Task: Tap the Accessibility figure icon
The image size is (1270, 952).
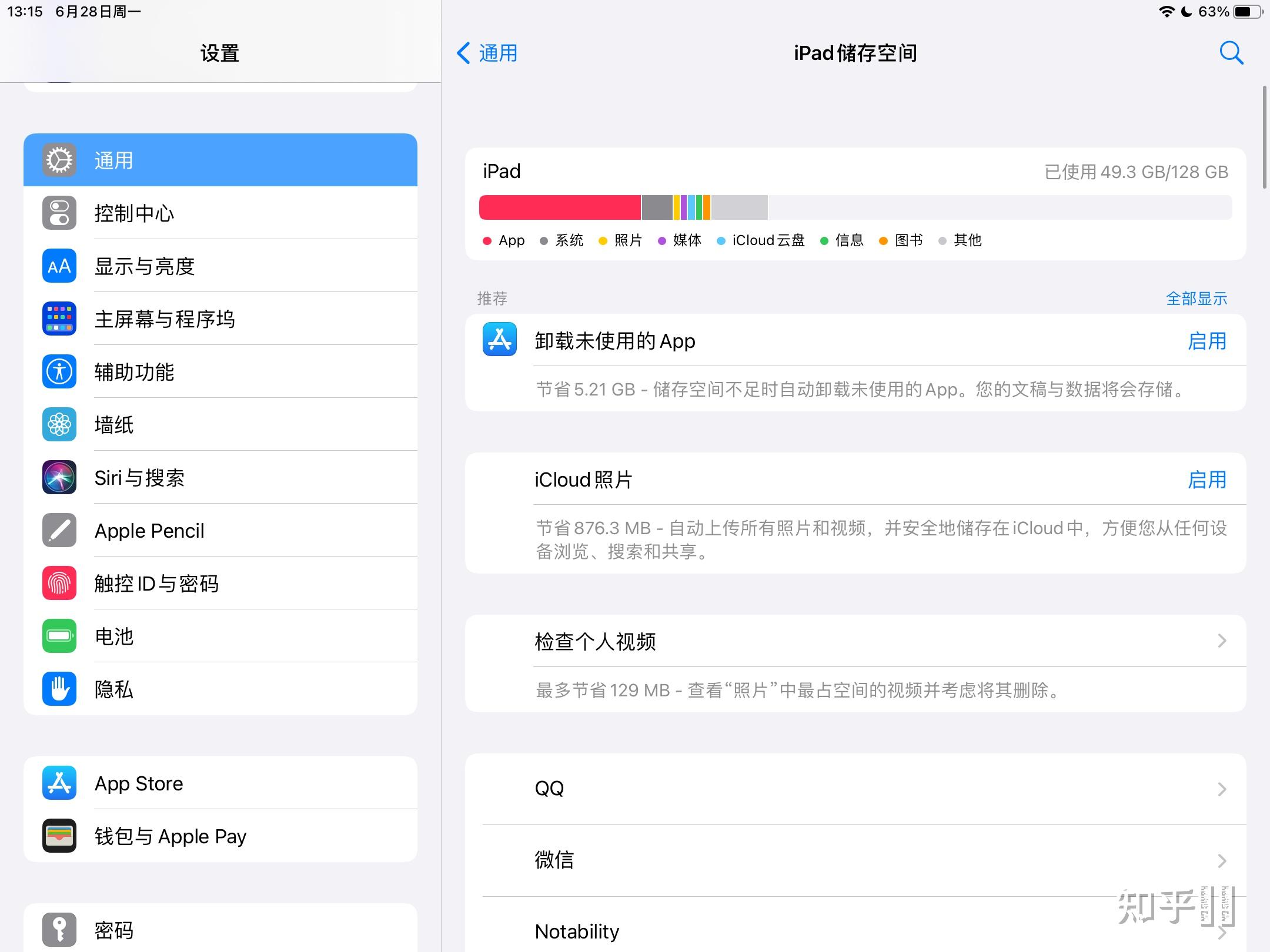Action: [59, 371]
